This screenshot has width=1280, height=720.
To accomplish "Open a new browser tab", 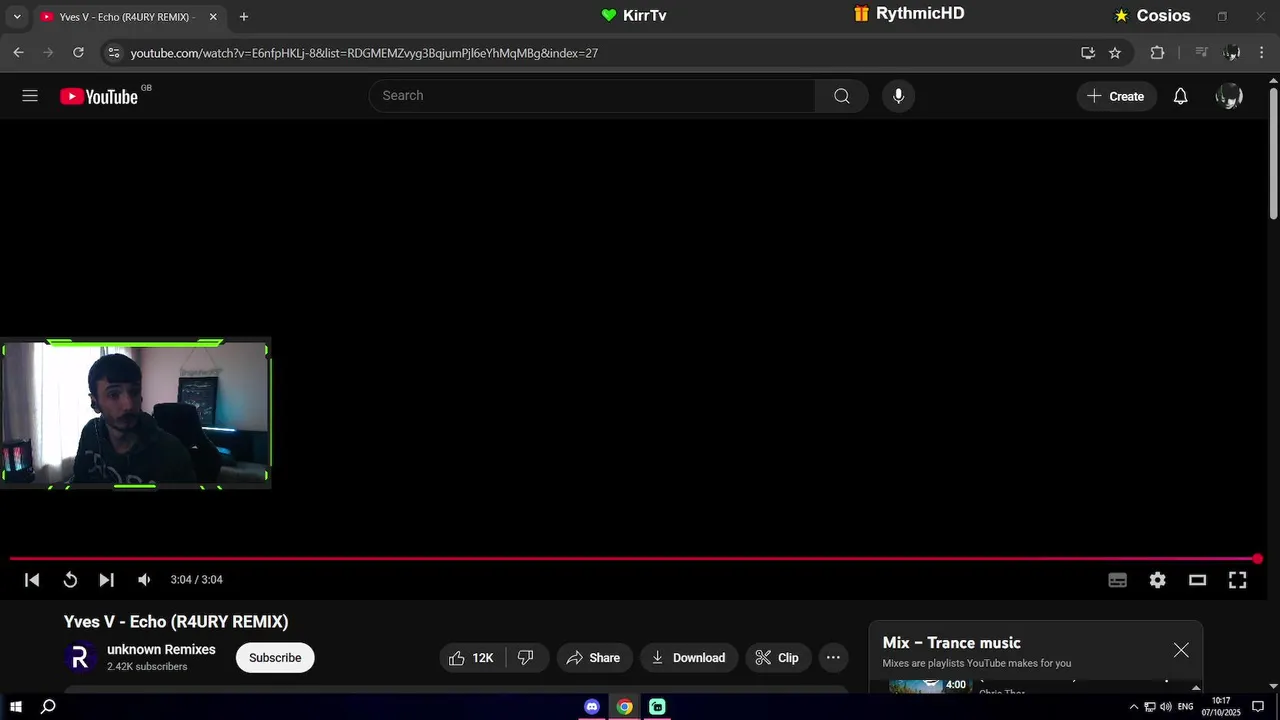I will [243, 17].
